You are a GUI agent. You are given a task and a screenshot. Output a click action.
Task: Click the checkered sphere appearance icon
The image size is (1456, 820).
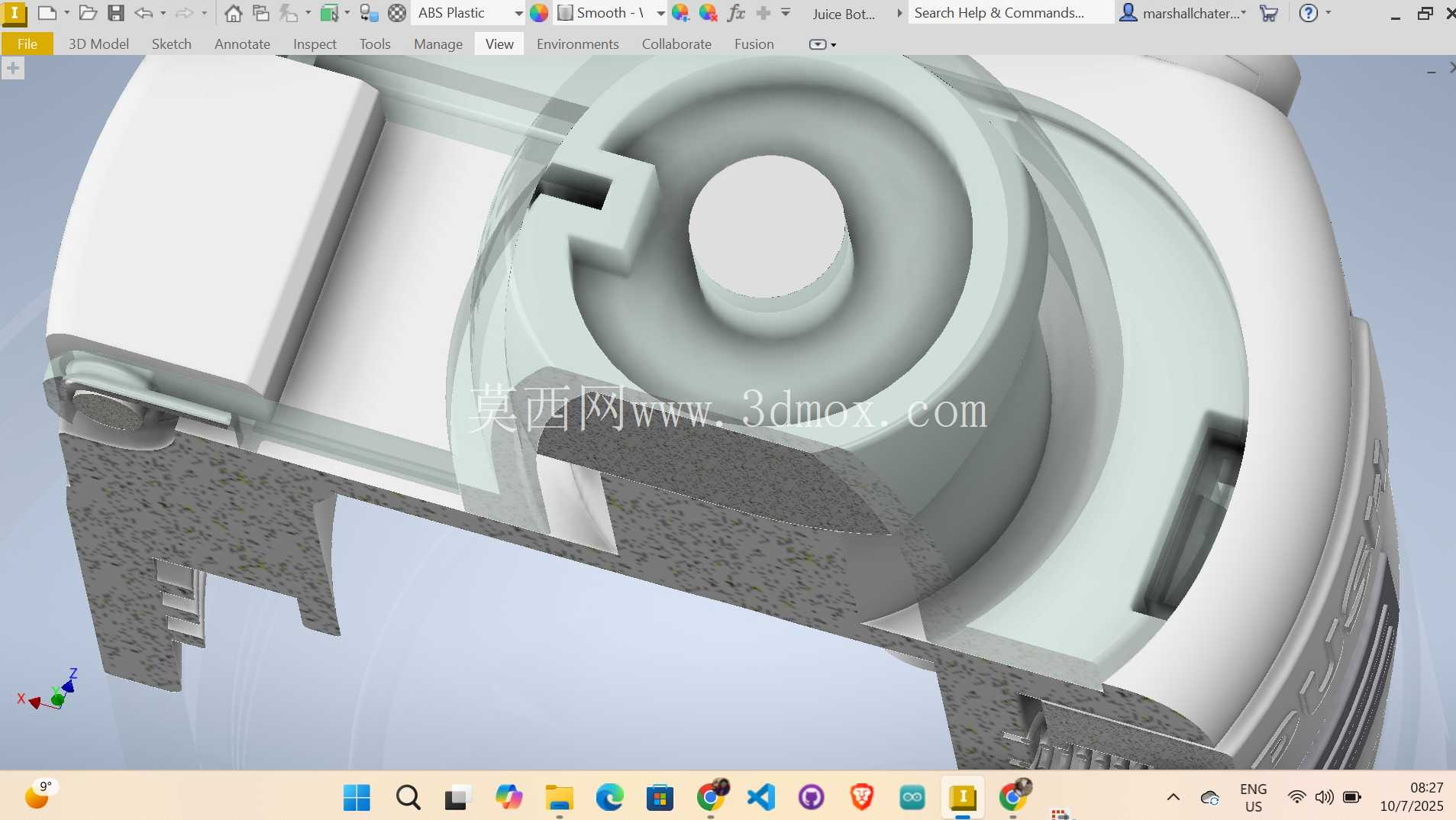click(397, 13)
